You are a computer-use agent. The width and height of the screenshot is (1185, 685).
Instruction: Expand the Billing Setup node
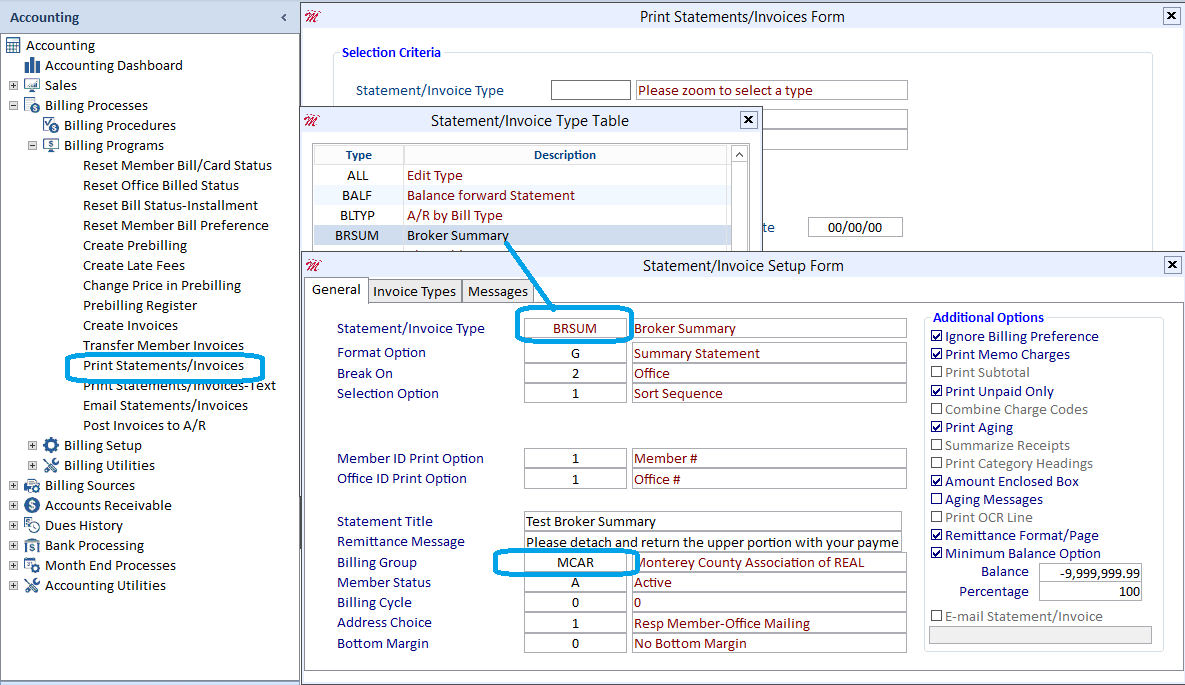[x=32, y=445]
